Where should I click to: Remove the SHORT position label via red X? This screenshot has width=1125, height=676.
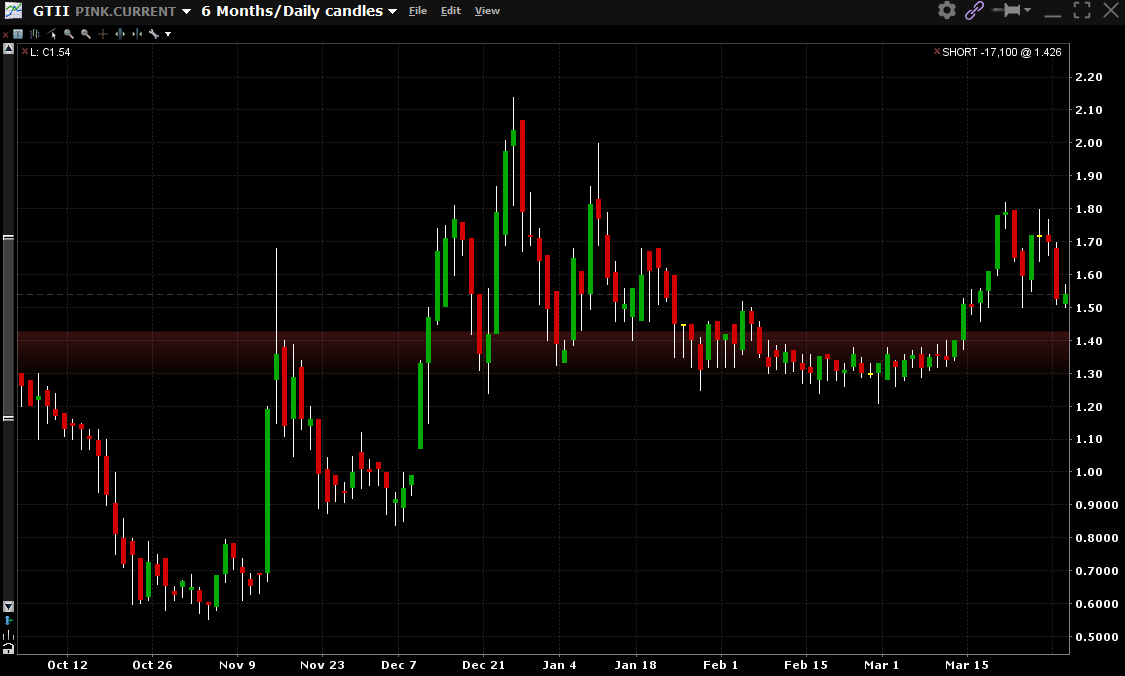(936, 52)
